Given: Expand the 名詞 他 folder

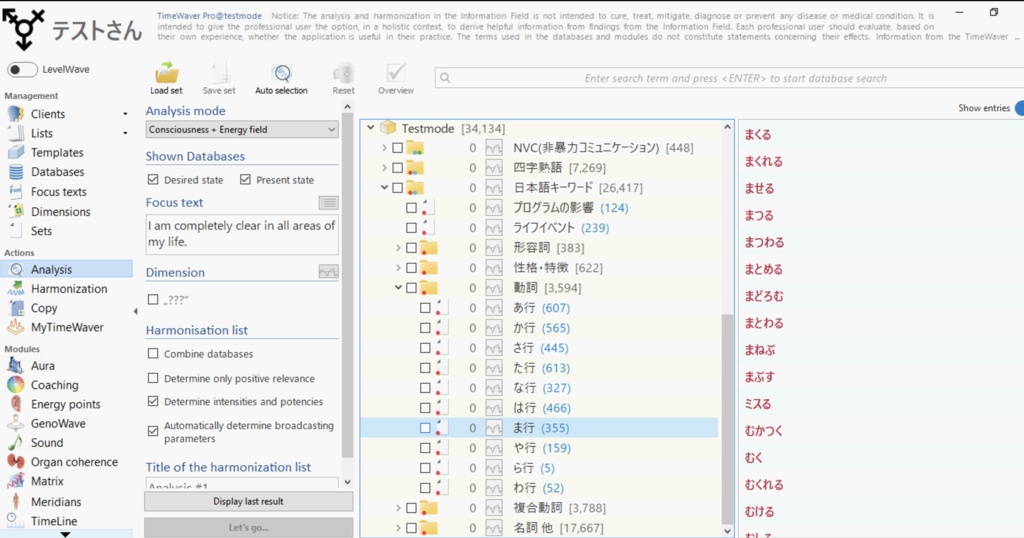Looking at the screenshot, I should click(398, 528).
